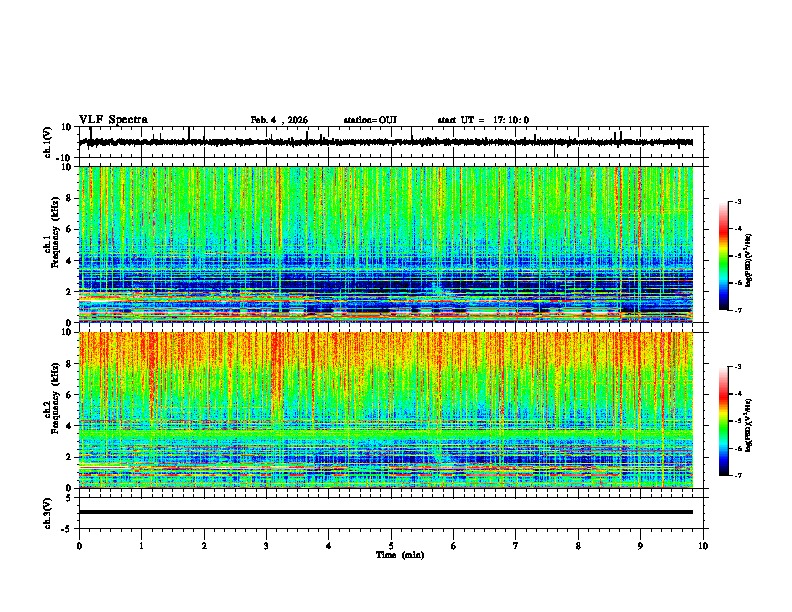
Task: Click time axis tick label "4"
Action: [329, 546]
